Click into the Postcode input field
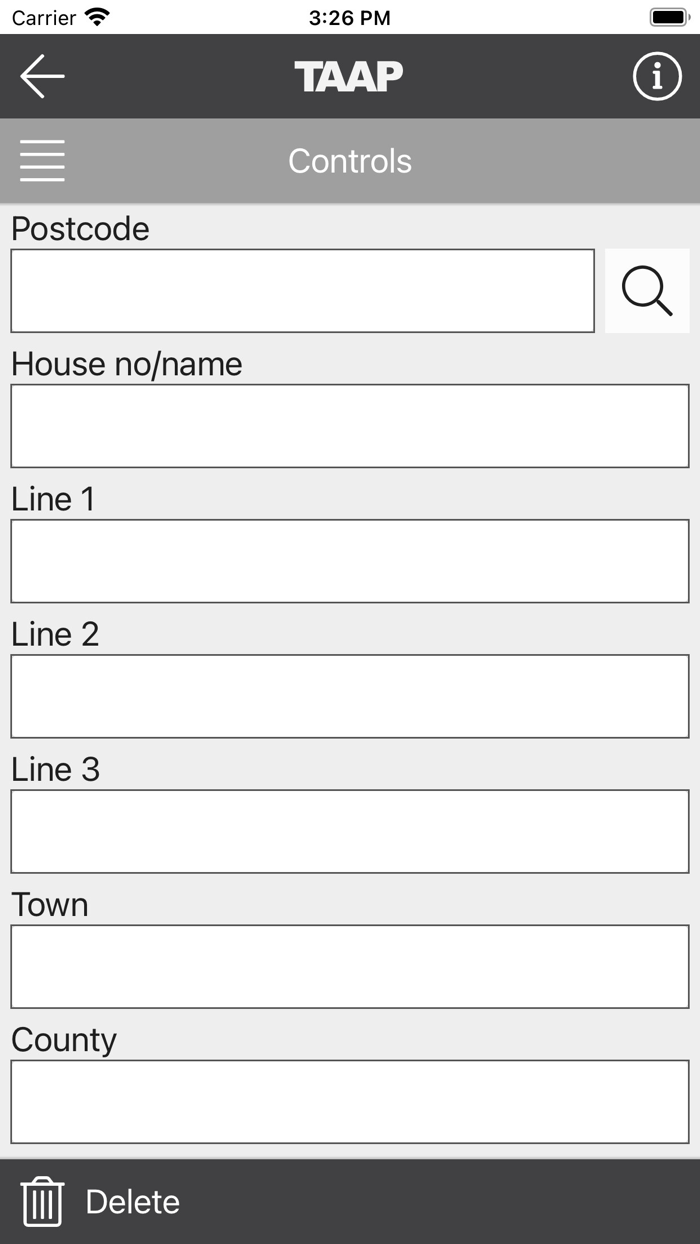 coord(300,290)
